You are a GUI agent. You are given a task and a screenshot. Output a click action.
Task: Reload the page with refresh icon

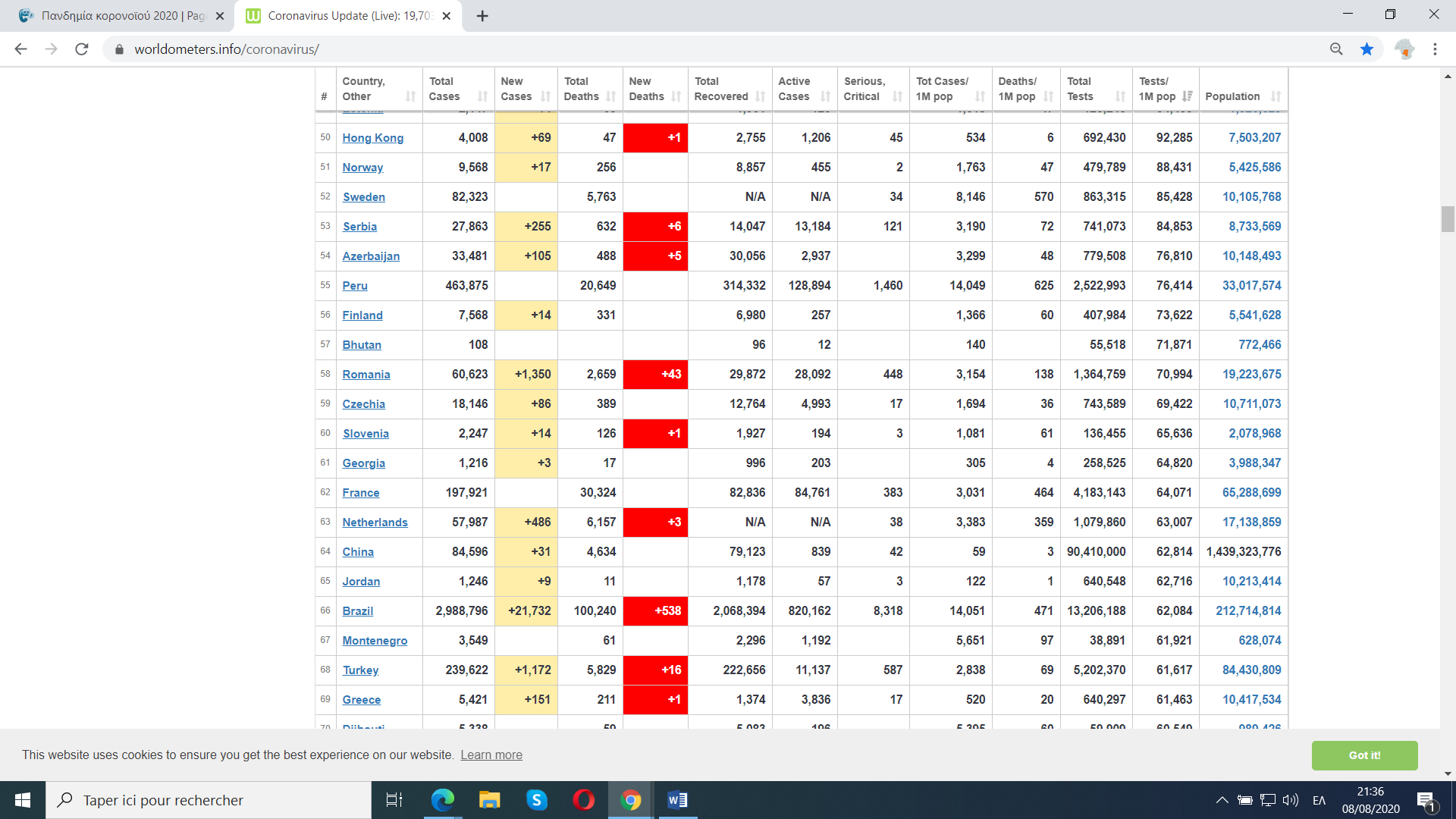click(x=82, y=49)
